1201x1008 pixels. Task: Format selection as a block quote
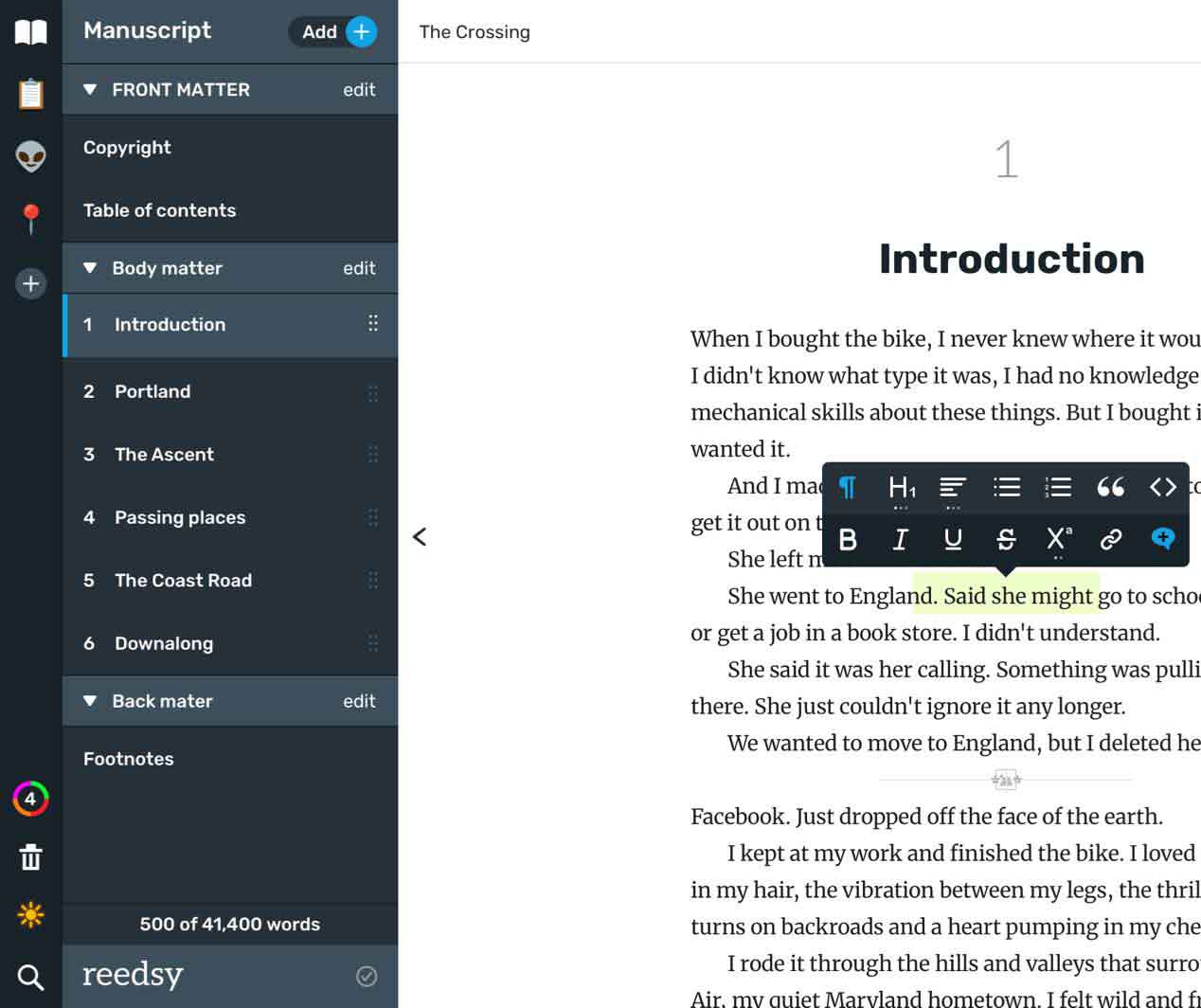coord(1111,487)
